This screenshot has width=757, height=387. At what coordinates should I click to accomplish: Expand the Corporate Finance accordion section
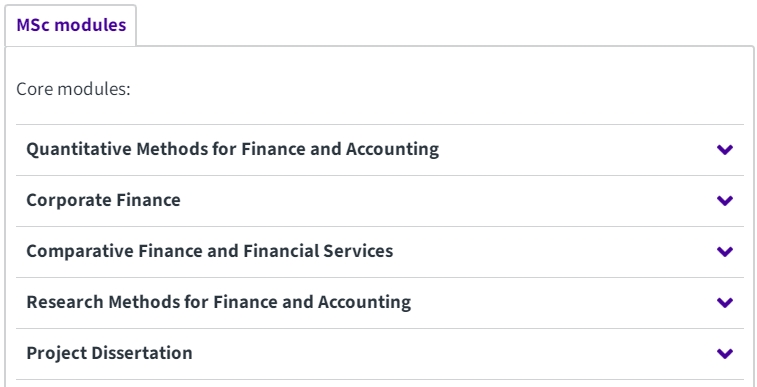(380, 201)
